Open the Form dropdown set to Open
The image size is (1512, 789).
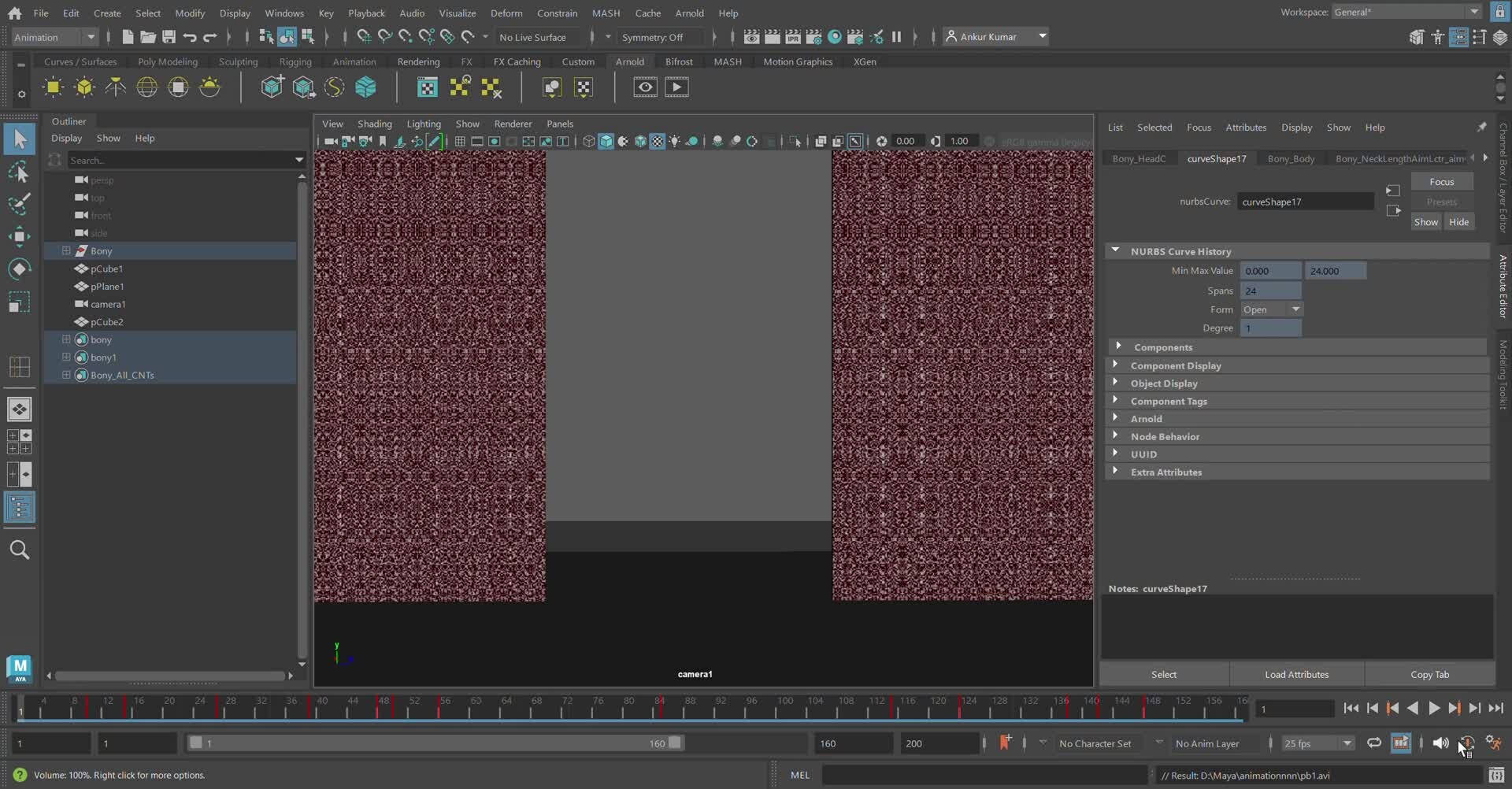pos(1272,309)
